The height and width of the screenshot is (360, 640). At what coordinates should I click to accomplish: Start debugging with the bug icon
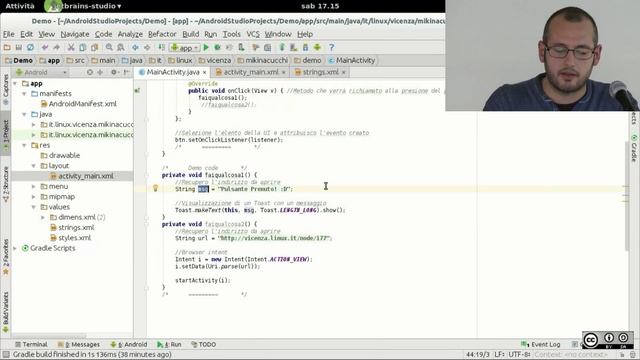pyautogui.click(x=218, y=47)
